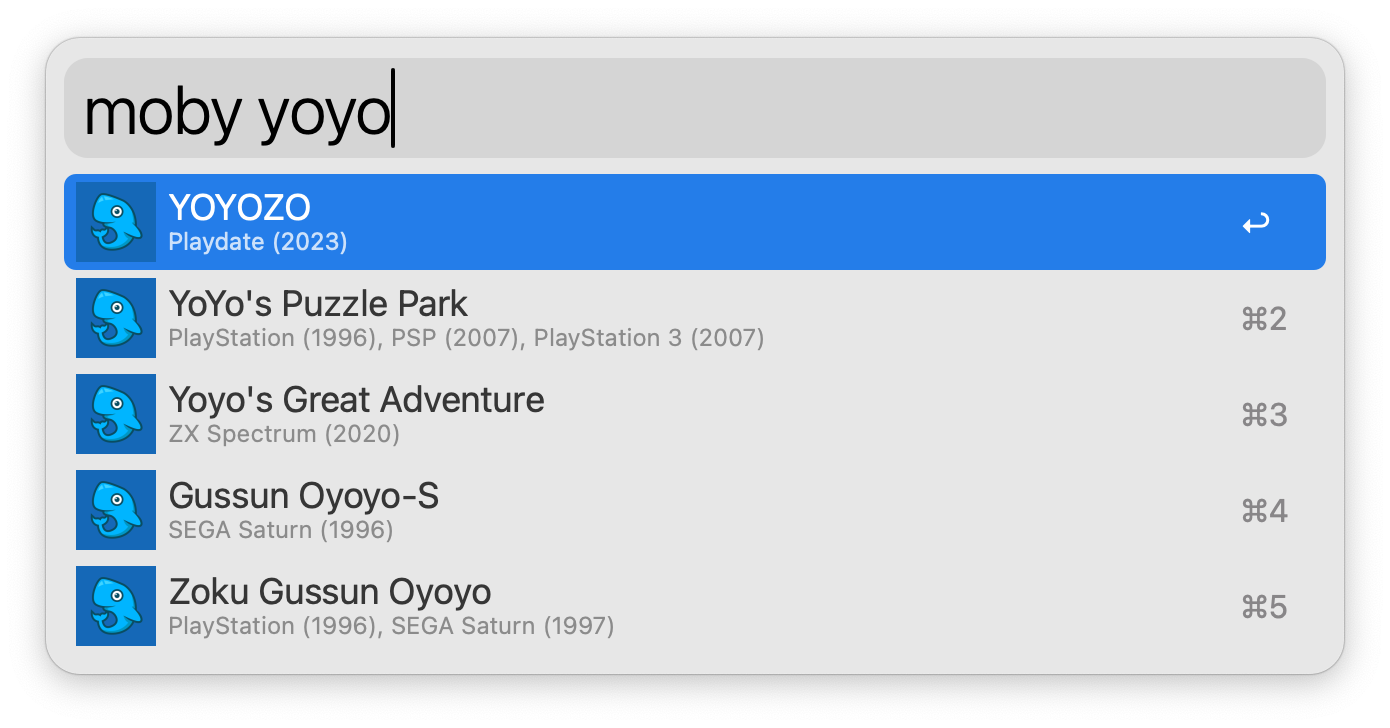This screenshot has height=728, width=1390.
Task: Click the icon next to YoYo's Puzzle Park
Action: tap(116, 318)
